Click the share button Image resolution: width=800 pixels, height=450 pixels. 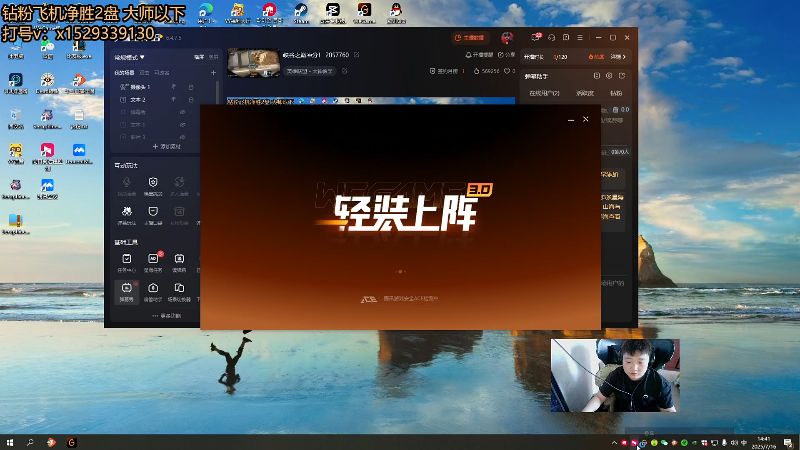pos(507,55)
